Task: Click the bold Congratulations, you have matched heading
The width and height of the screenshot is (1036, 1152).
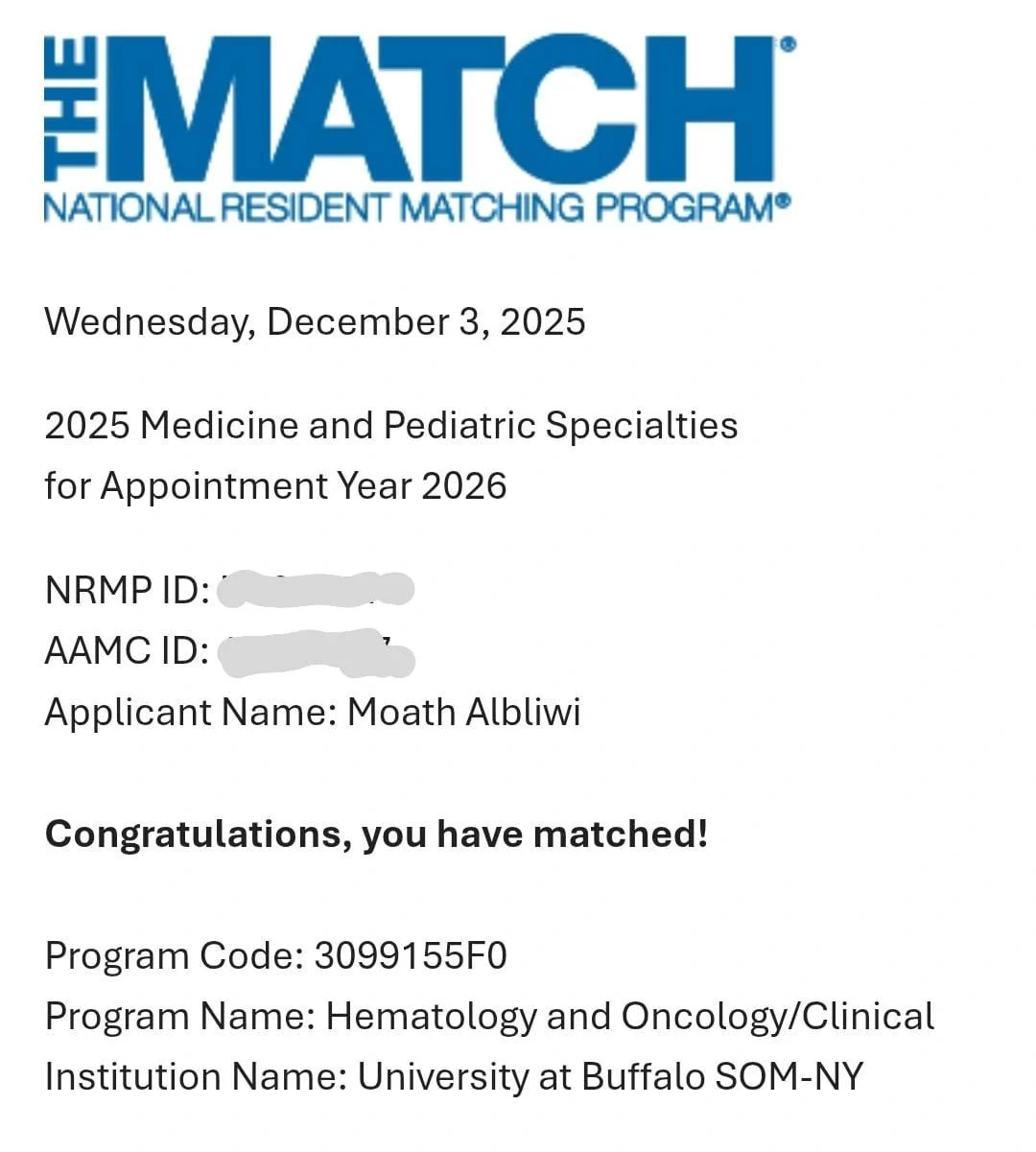Action: (x=376, y=834)
